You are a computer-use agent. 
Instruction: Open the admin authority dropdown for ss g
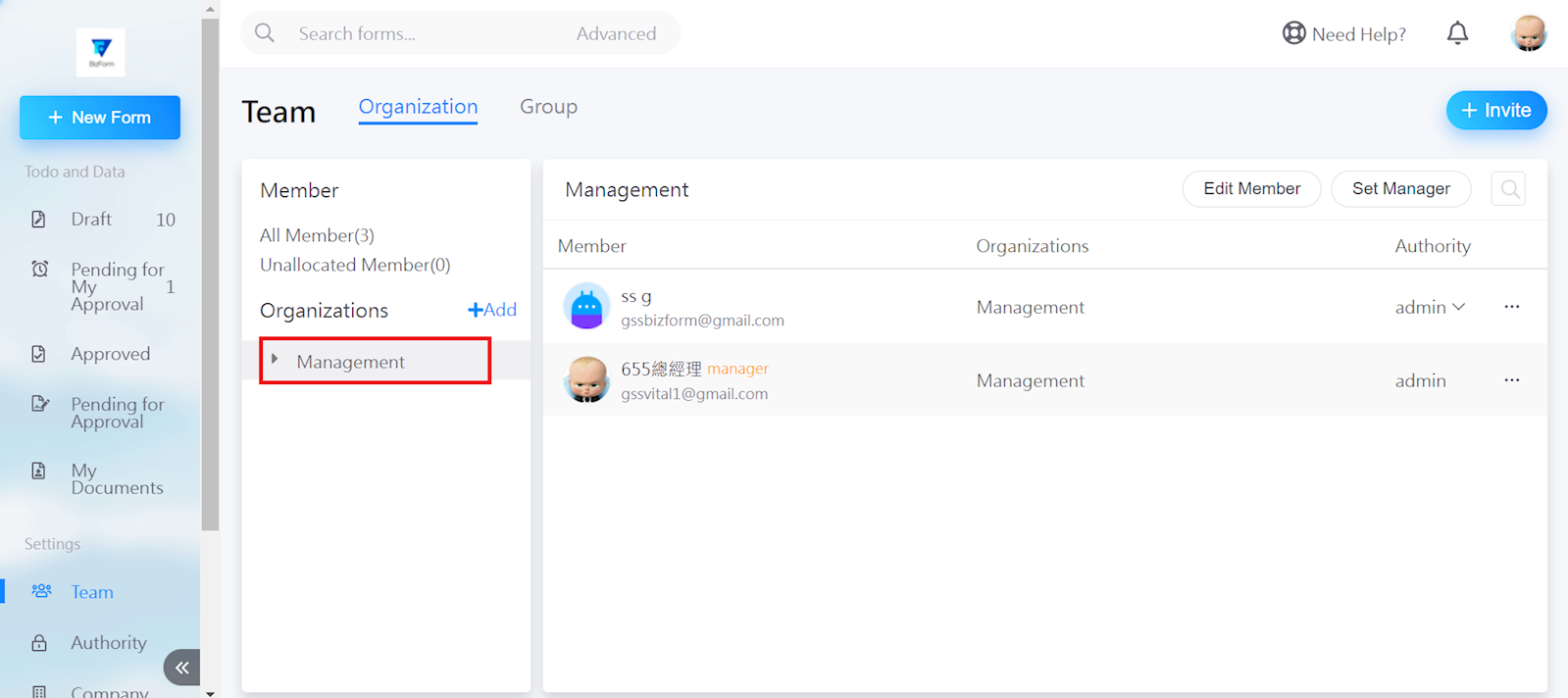point(1430,307)
